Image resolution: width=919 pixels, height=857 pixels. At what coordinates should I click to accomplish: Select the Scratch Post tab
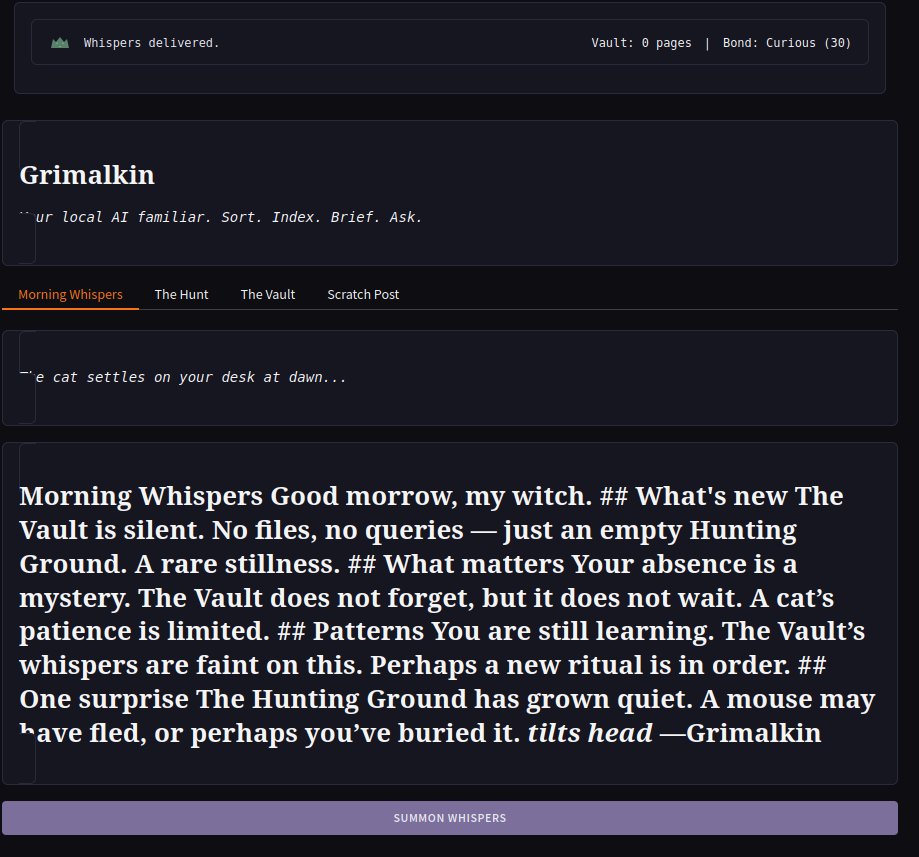pos(363,294)
